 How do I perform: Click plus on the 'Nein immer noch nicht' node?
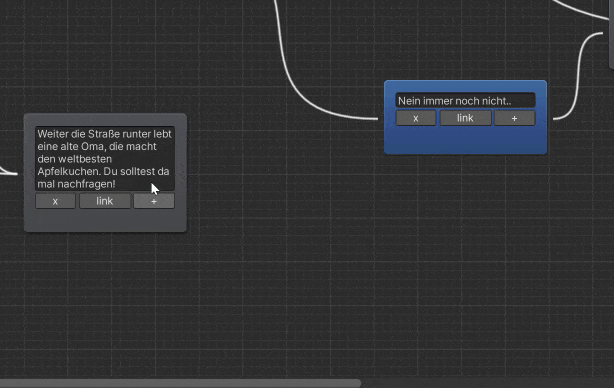515,118
